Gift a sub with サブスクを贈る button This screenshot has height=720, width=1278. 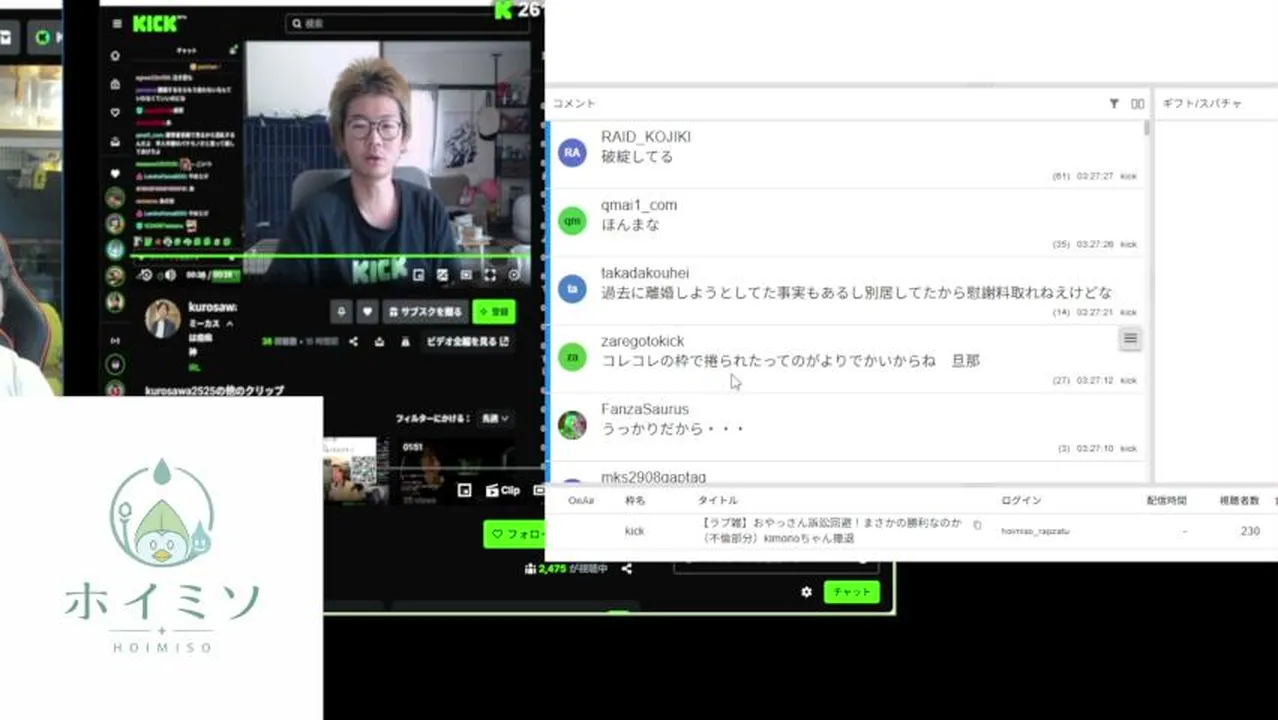[426, 312]
